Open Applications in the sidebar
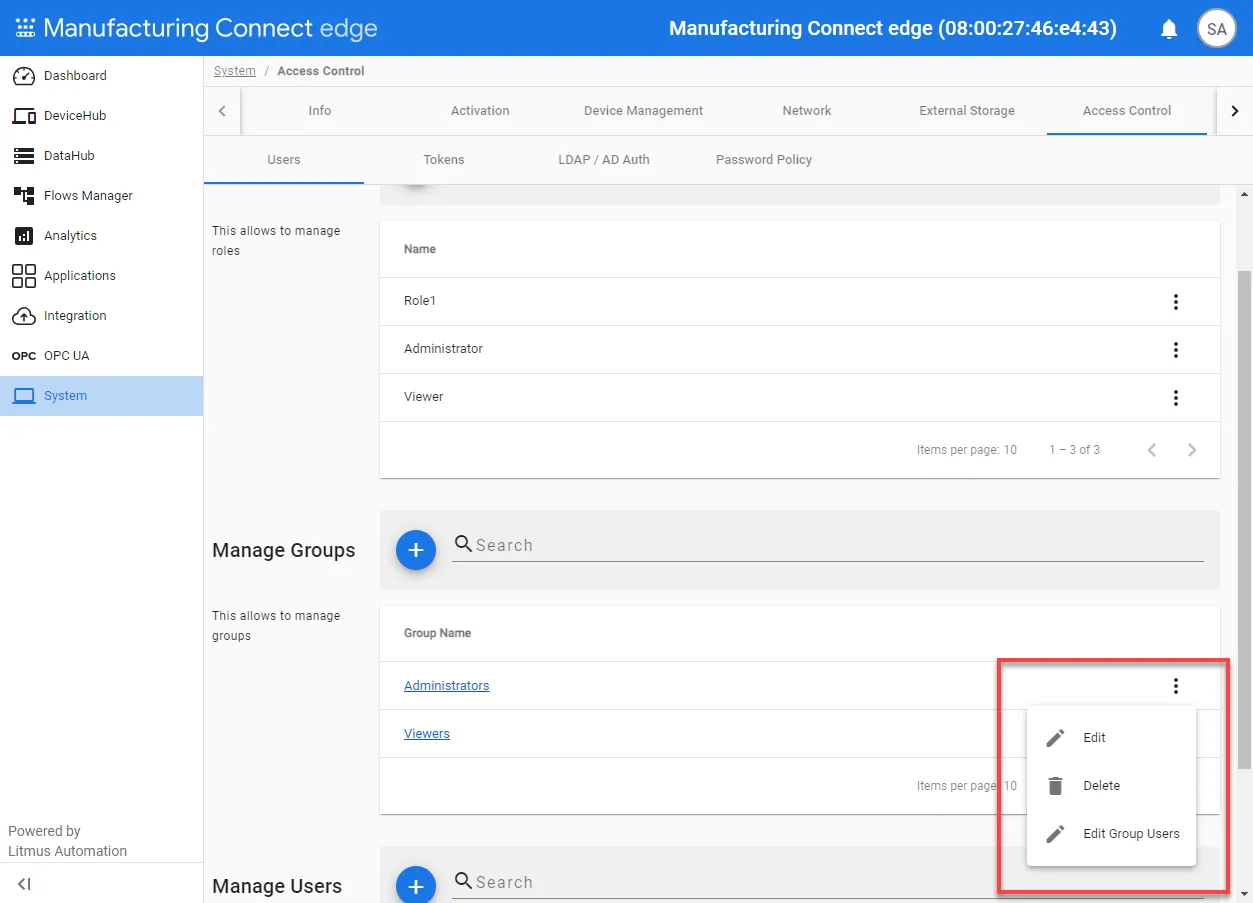The image size is (1253, 903). click(x=101, y=276)
